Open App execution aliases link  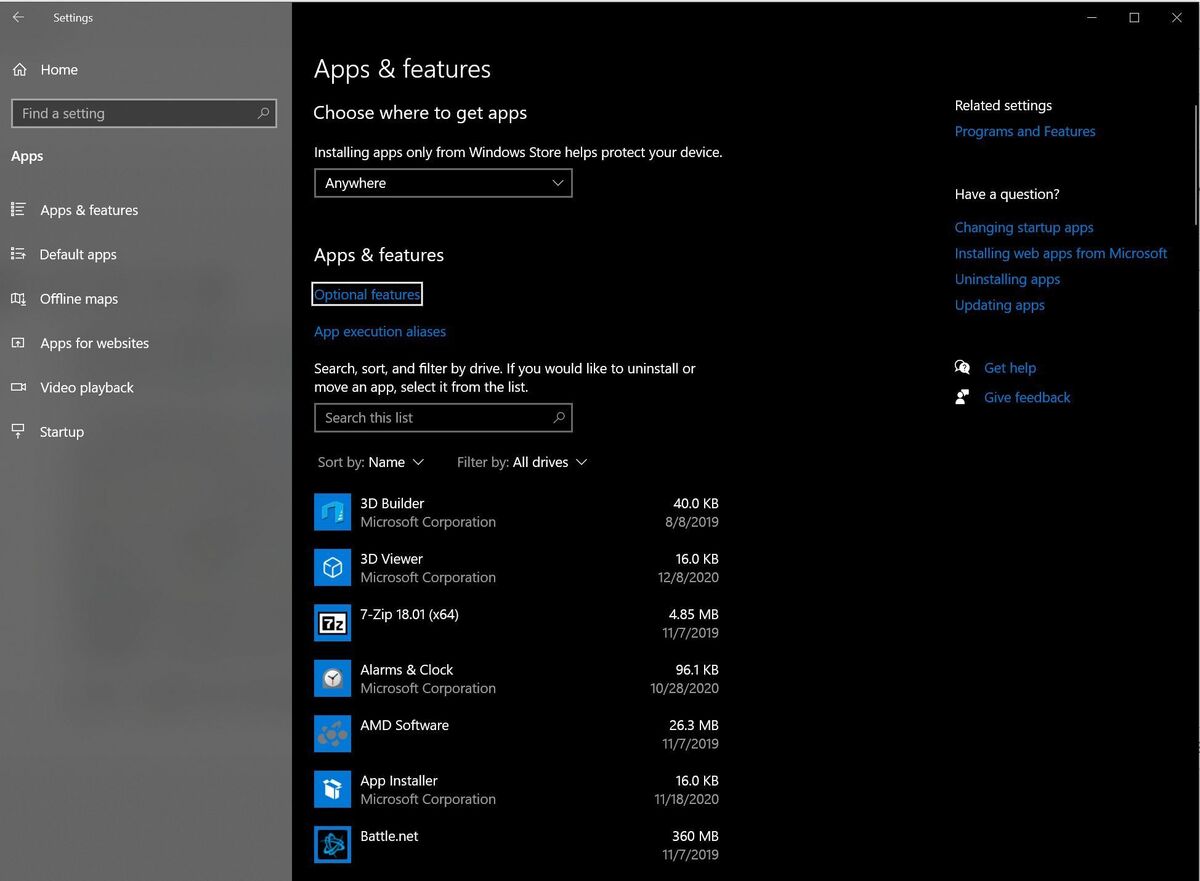380,331
